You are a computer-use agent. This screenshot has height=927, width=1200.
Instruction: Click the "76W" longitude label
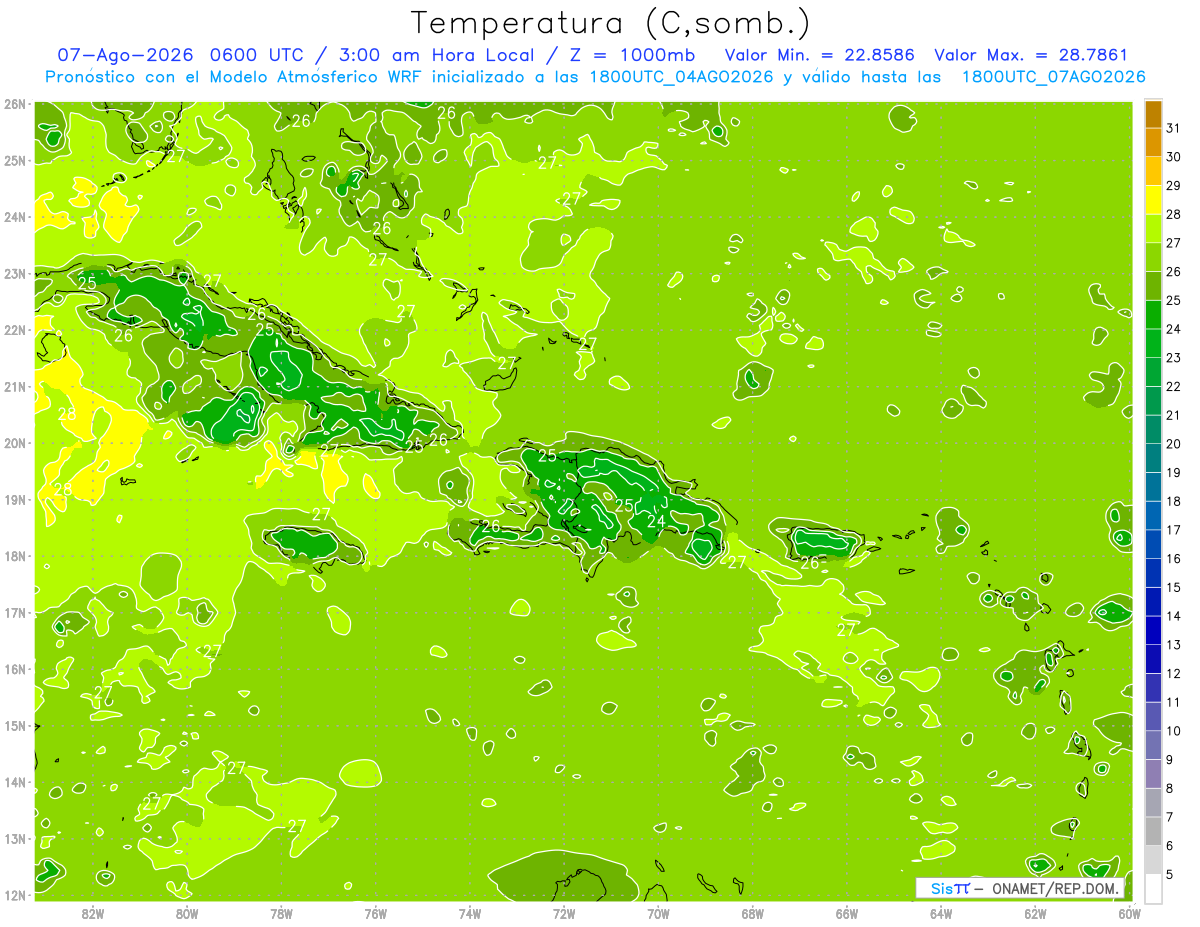pos(375,913)
